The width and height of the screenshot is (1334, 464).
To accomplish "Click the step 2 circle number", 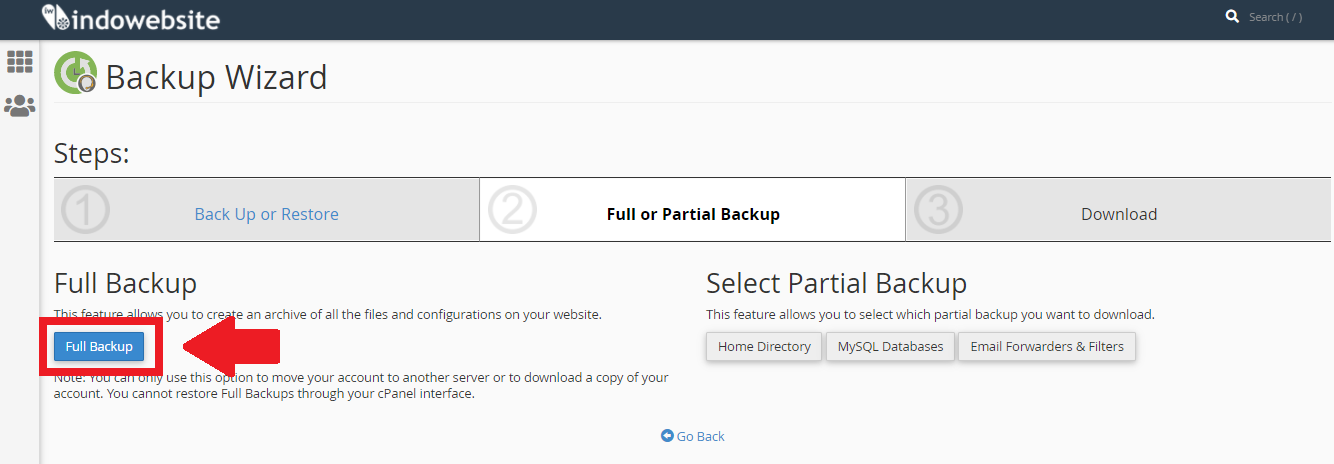I will 512,210.
